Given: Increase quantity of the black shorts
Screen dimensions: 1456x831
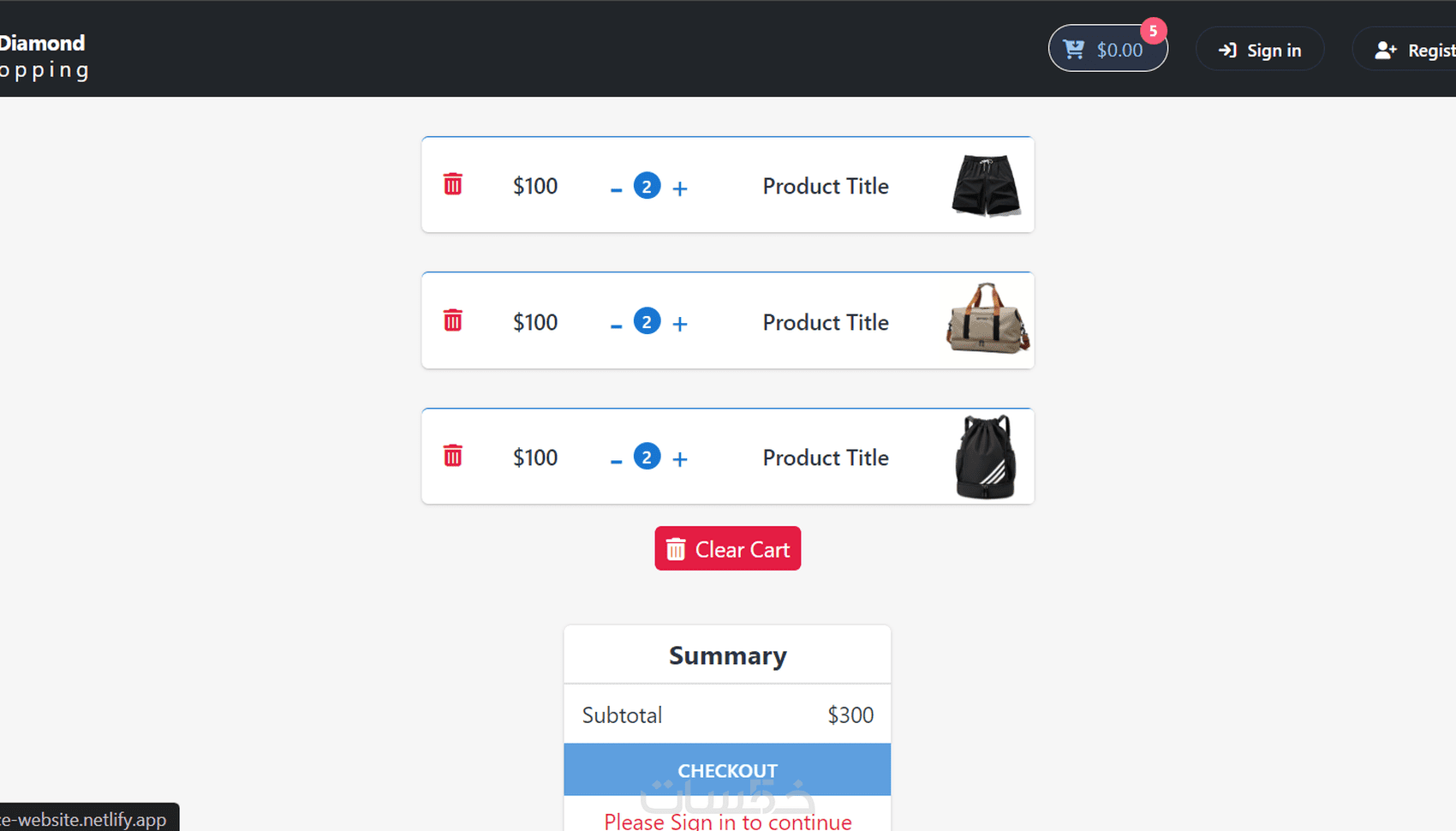Looking at the screenshot, I should click(680, 188).
